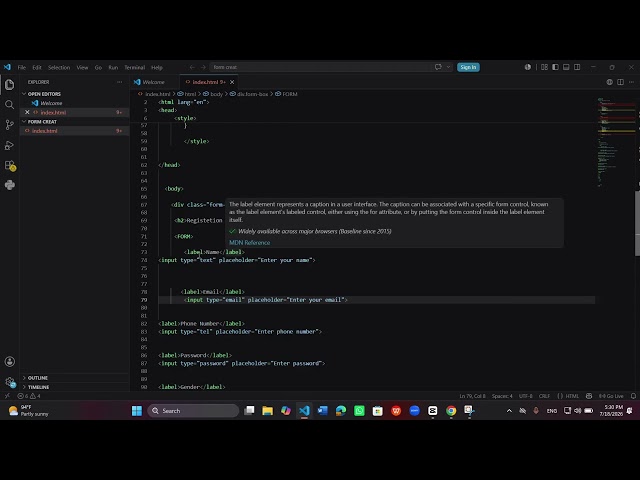Toggle the secondary side bar
The image size is (640, 480).
click(577, 67)
